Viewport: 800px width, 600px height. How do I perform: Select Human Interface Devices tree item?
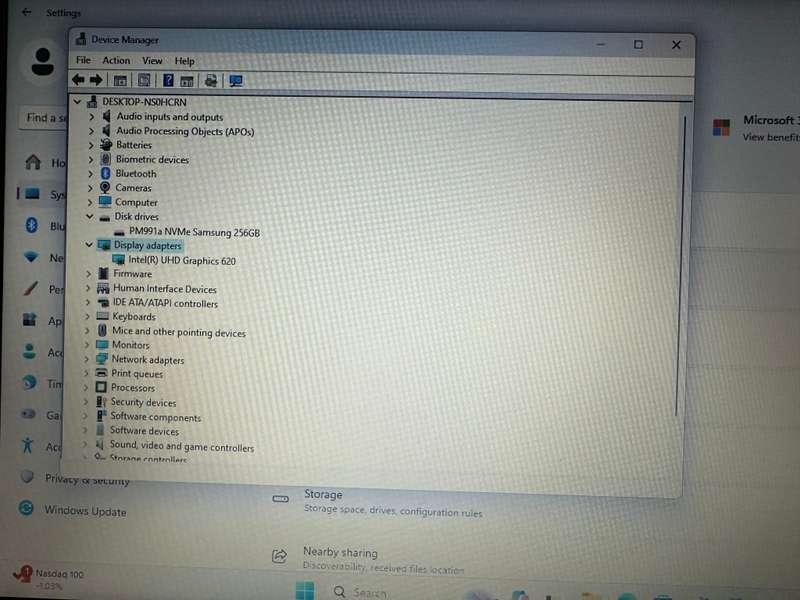[165, 289]
